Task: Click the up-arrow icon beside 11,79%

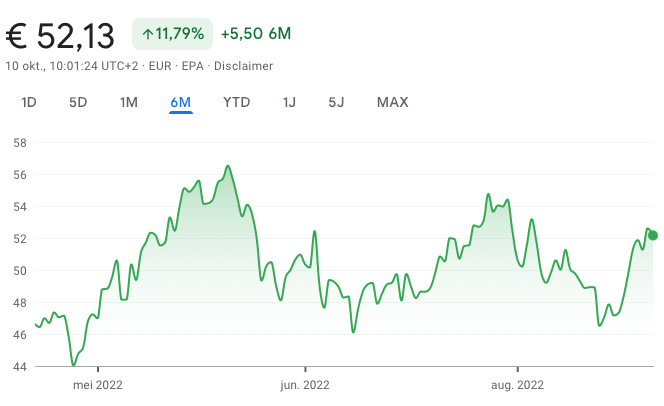Action: (147, 34)
